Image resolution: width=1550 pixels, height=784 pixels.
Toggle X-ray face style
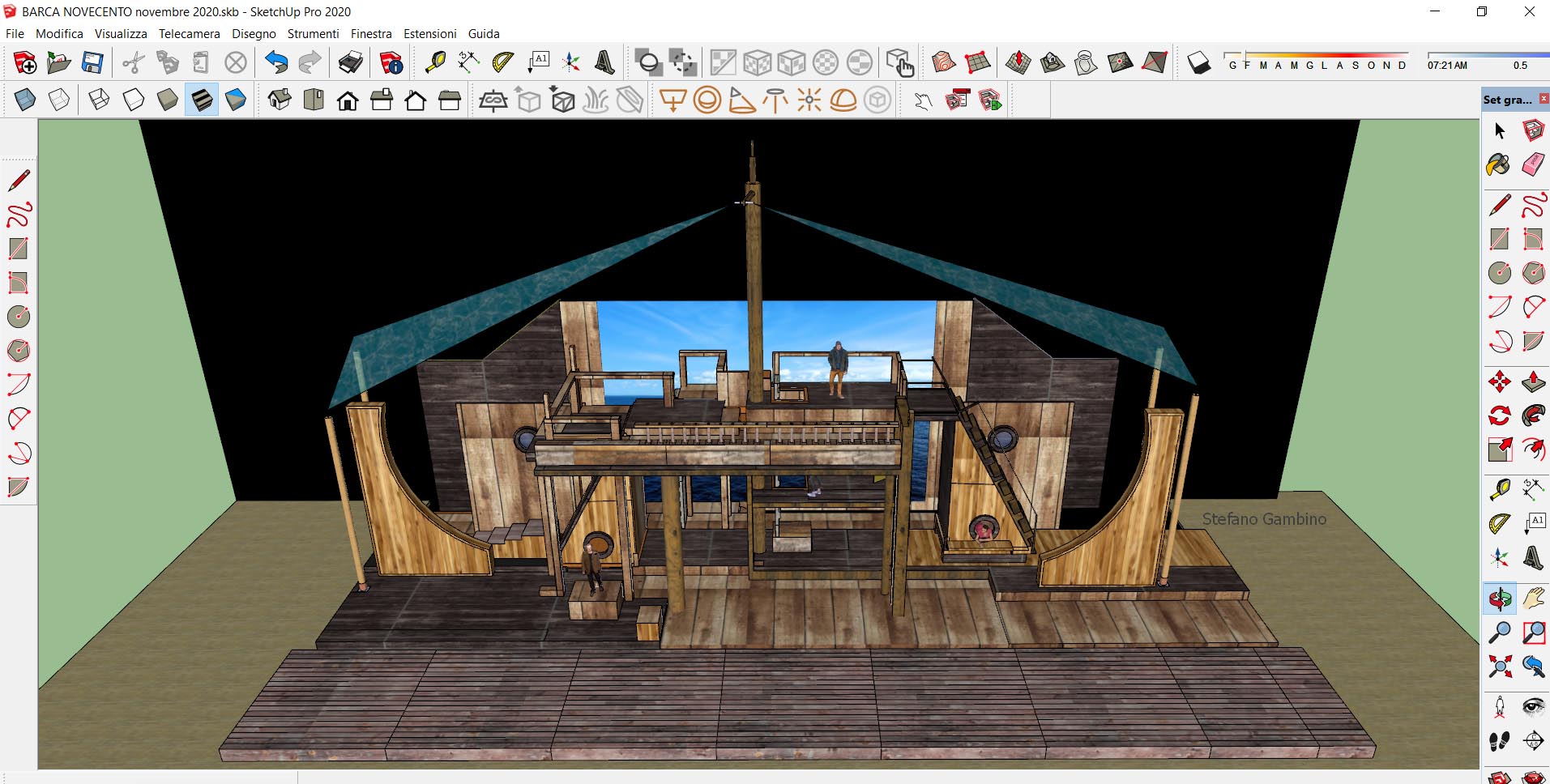coord(25,100)
